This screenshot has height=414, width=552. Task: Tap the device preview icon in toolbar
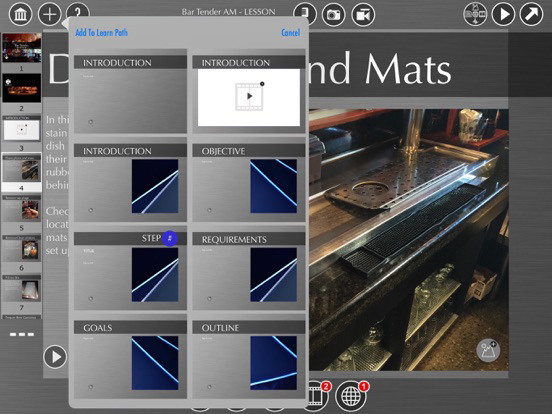(x=305, y=14)
